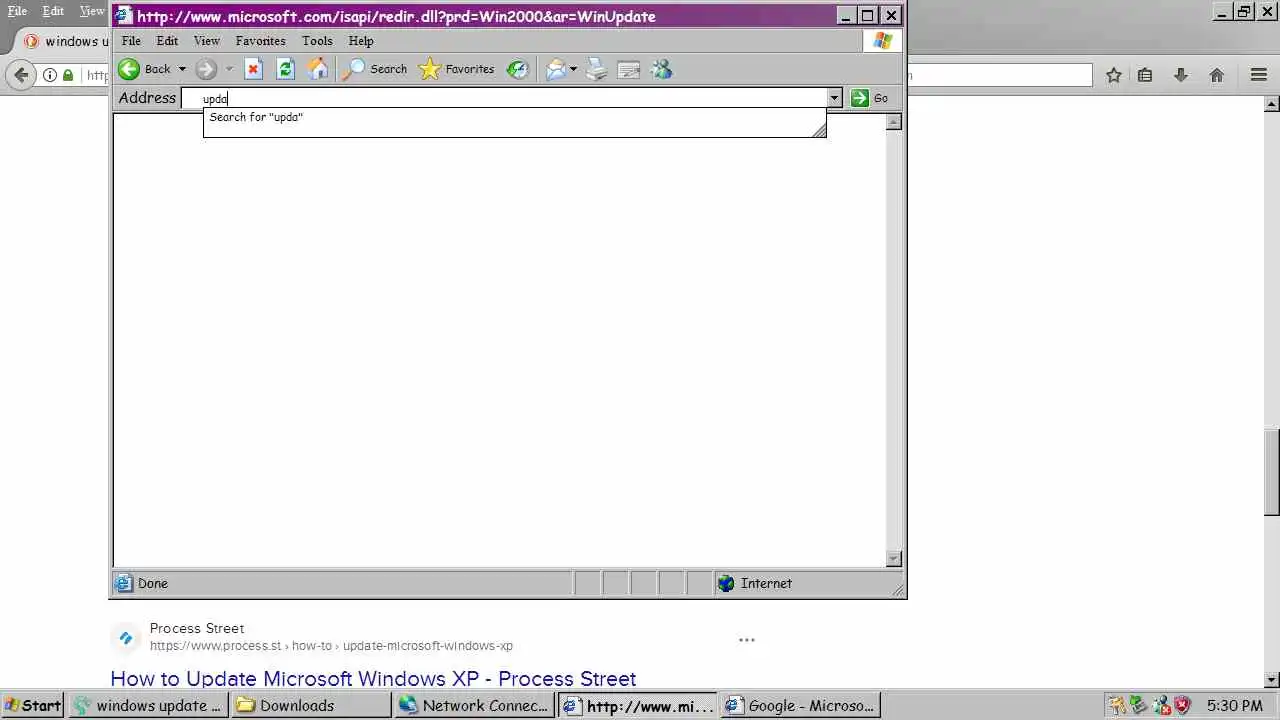The image size is (1280, 720).
Task: Open the History clock icon
Action: (x=517, y=69)
